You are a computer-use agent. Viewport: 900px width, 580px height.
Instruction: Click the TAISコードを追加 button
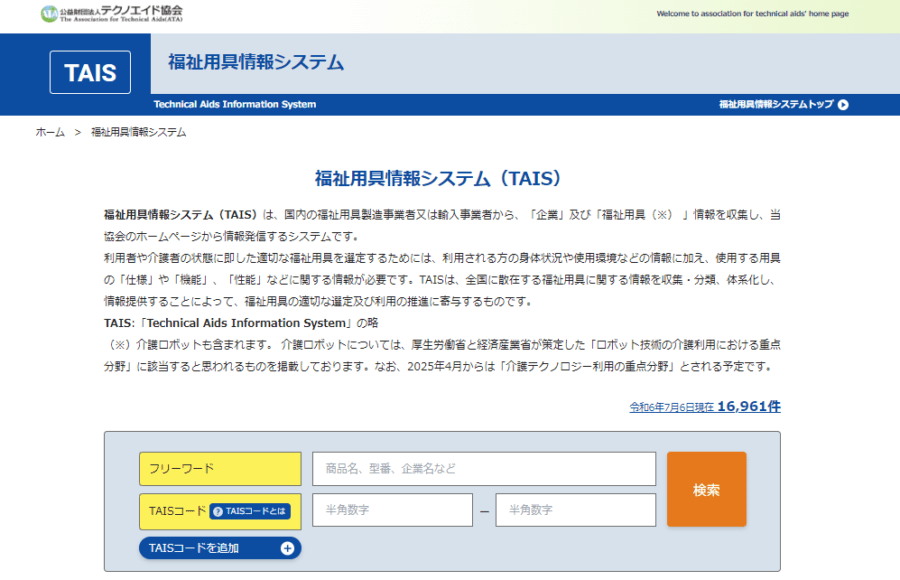click(220, 548)
